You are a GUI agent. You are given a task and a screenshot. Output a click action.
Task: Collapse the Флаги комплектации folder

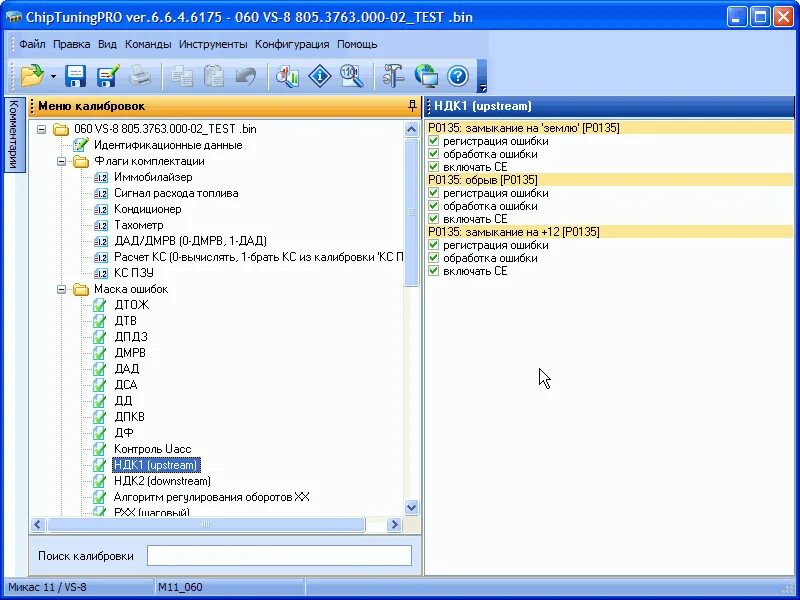coord(61,161)
